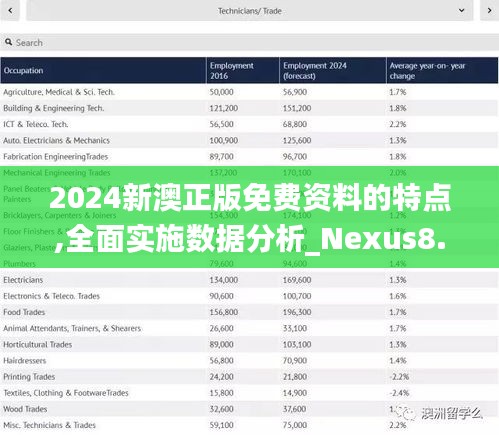Viewport: 499px width, 435px height.
Task: Select the Printing Trades row
Action: click(249, 377)
